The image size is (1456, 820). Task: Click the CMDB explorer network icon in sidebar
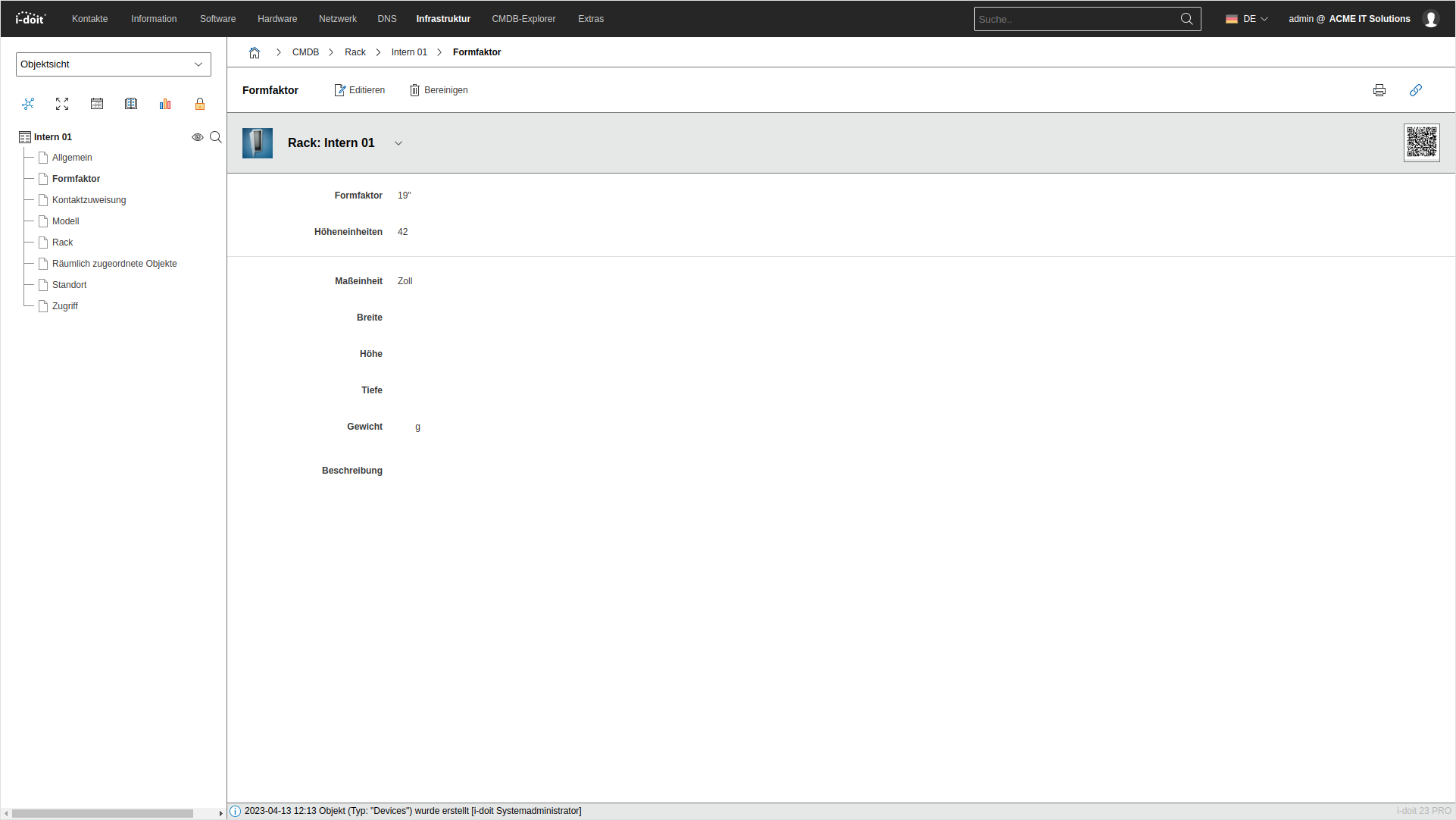pyautogui.click(x=28, y=104)
